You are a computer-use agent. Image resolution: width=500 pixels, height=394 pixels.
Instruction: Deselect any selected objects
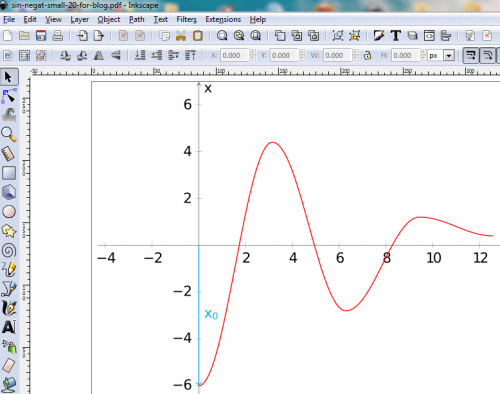pyautogui.click(x=41, y=55)
